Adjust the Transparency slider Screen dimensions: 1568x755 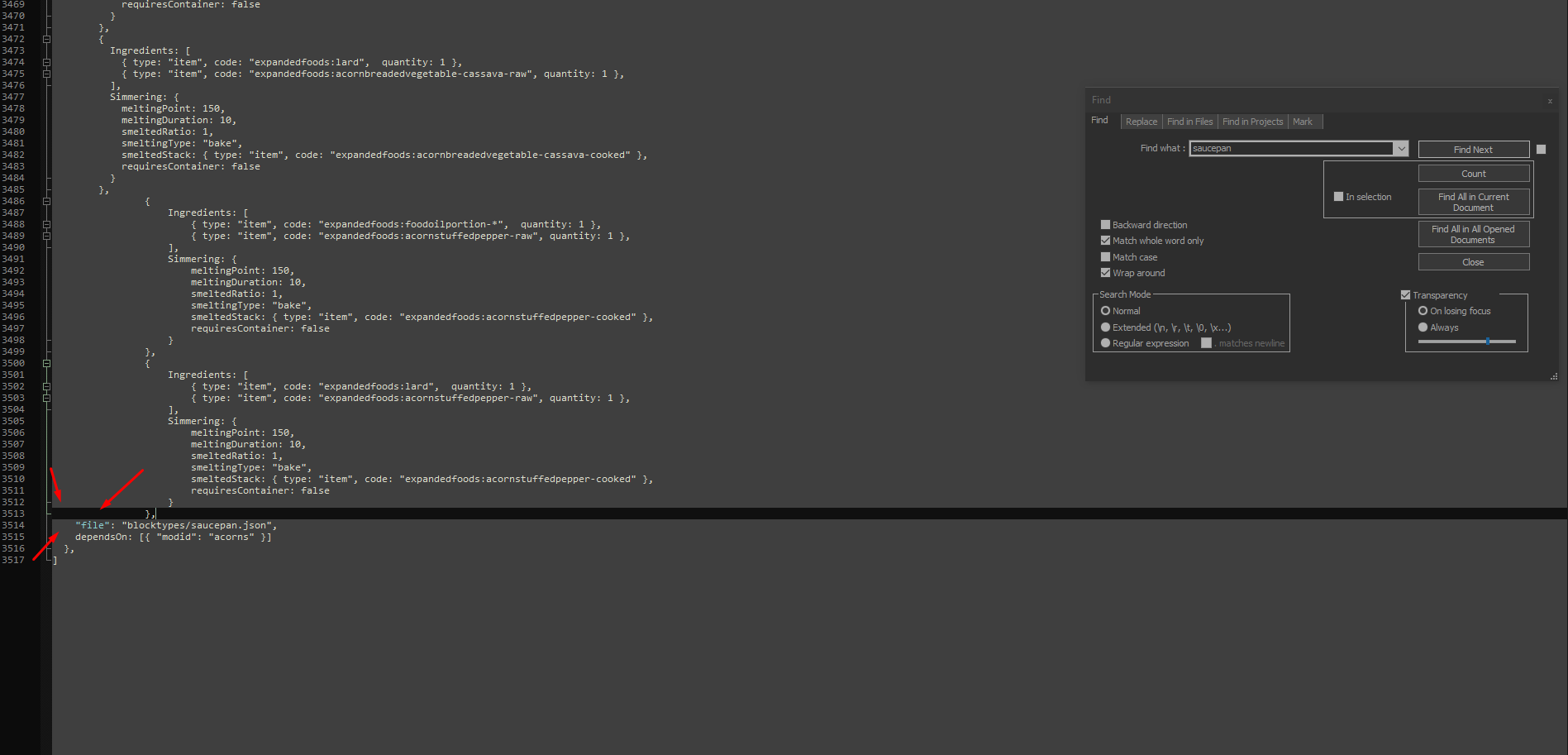(x=1487, y=341)
